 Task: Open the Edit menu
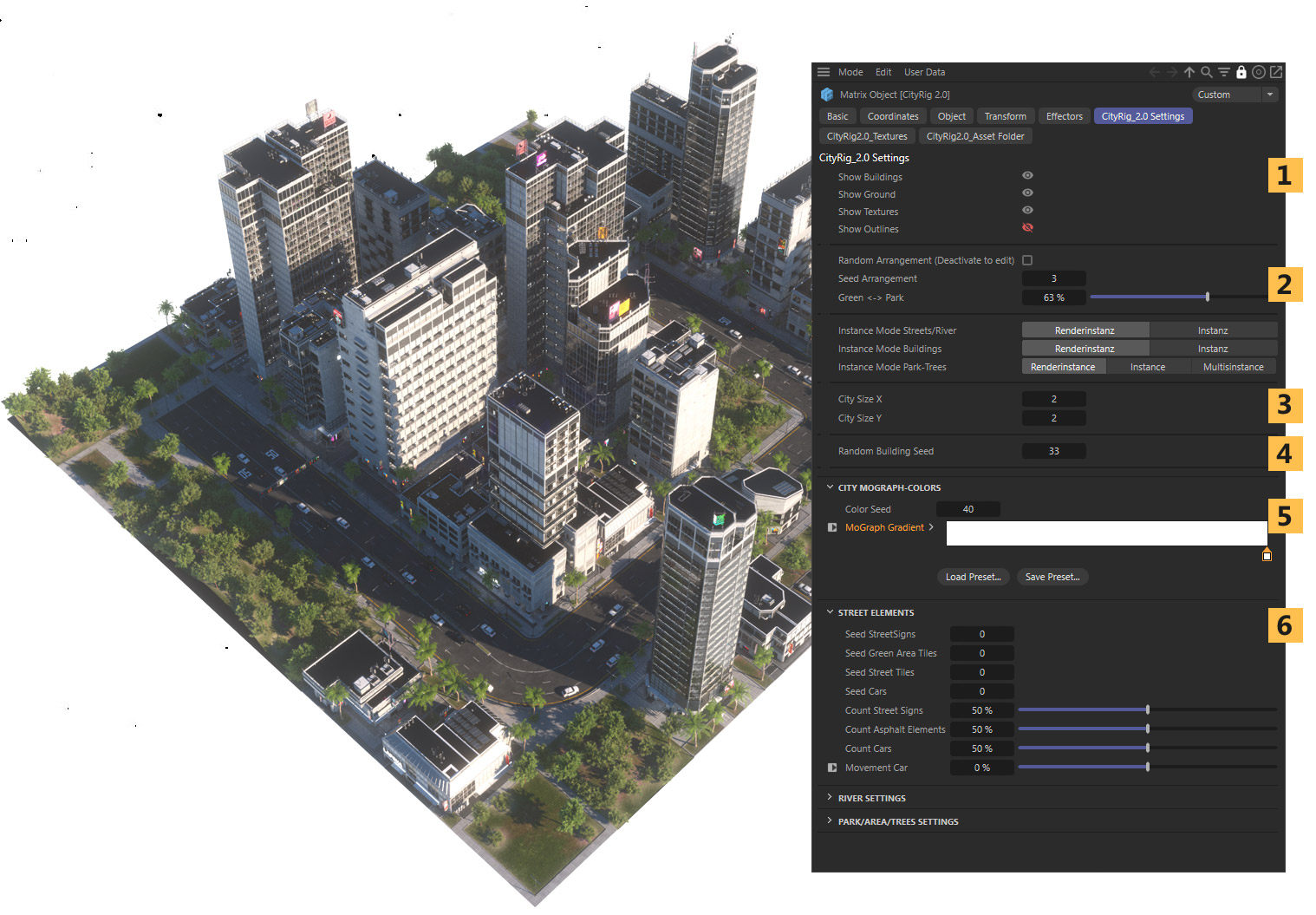pos(883,72)
